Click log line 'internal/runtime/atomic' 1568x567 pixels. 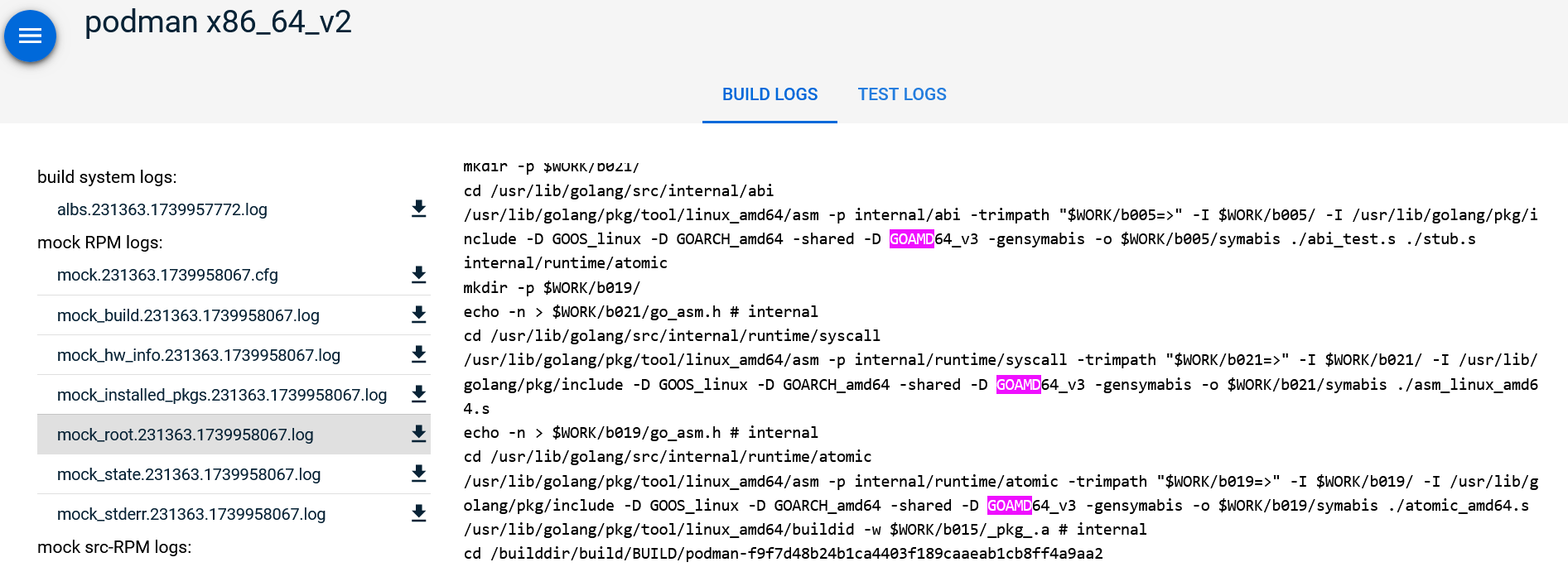(x=566, y=263)
